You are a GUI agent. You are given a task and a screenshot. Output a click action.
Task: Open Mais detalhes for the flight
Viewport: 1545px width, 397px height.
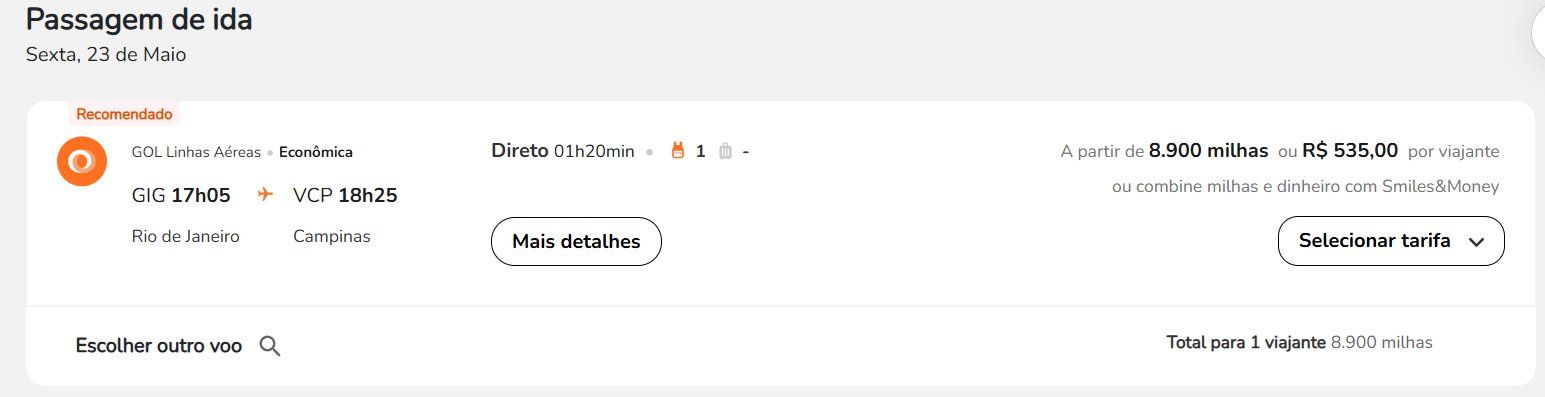(576, 241)
